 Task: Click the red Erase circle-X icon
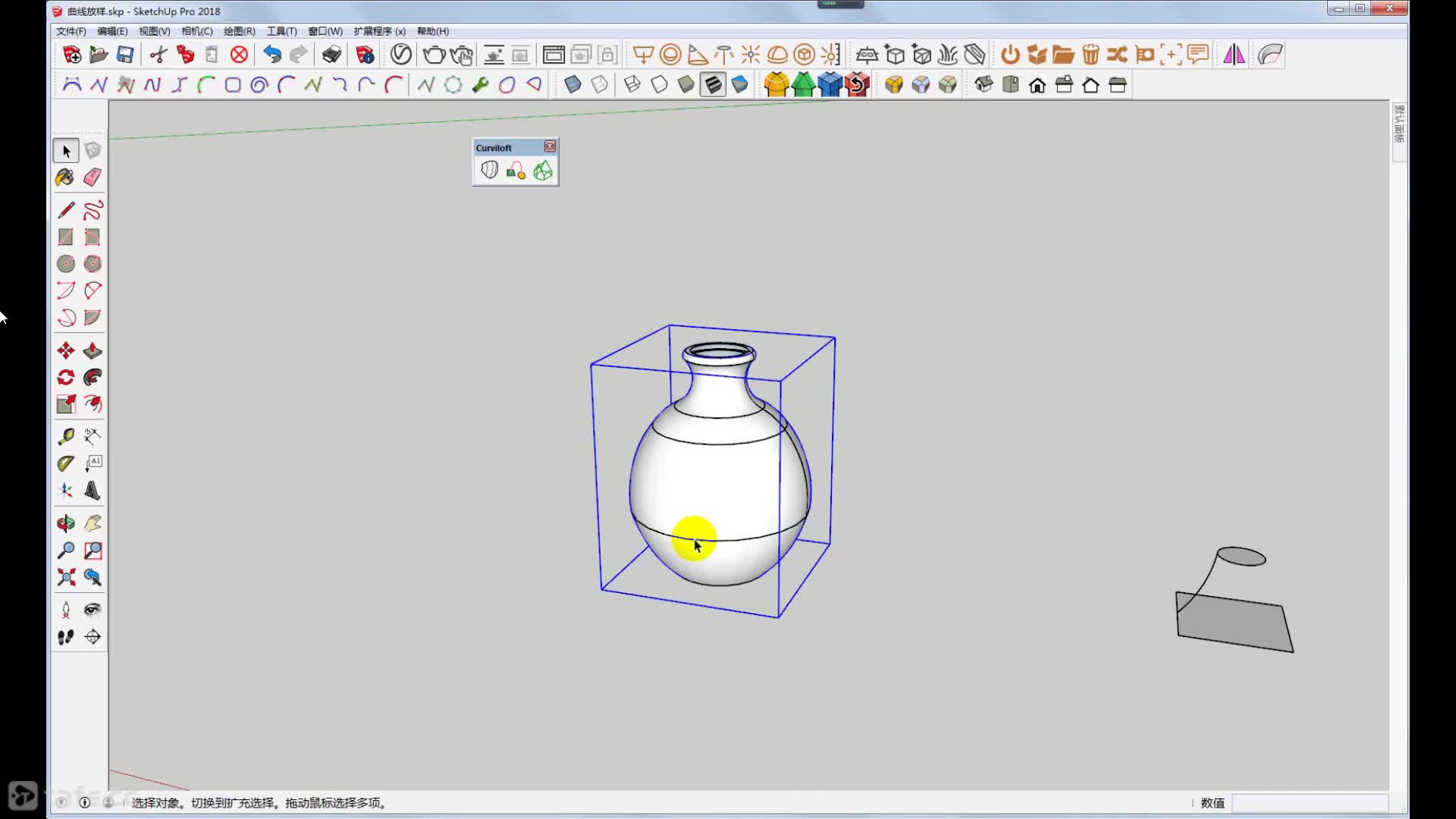click(239, 55)
